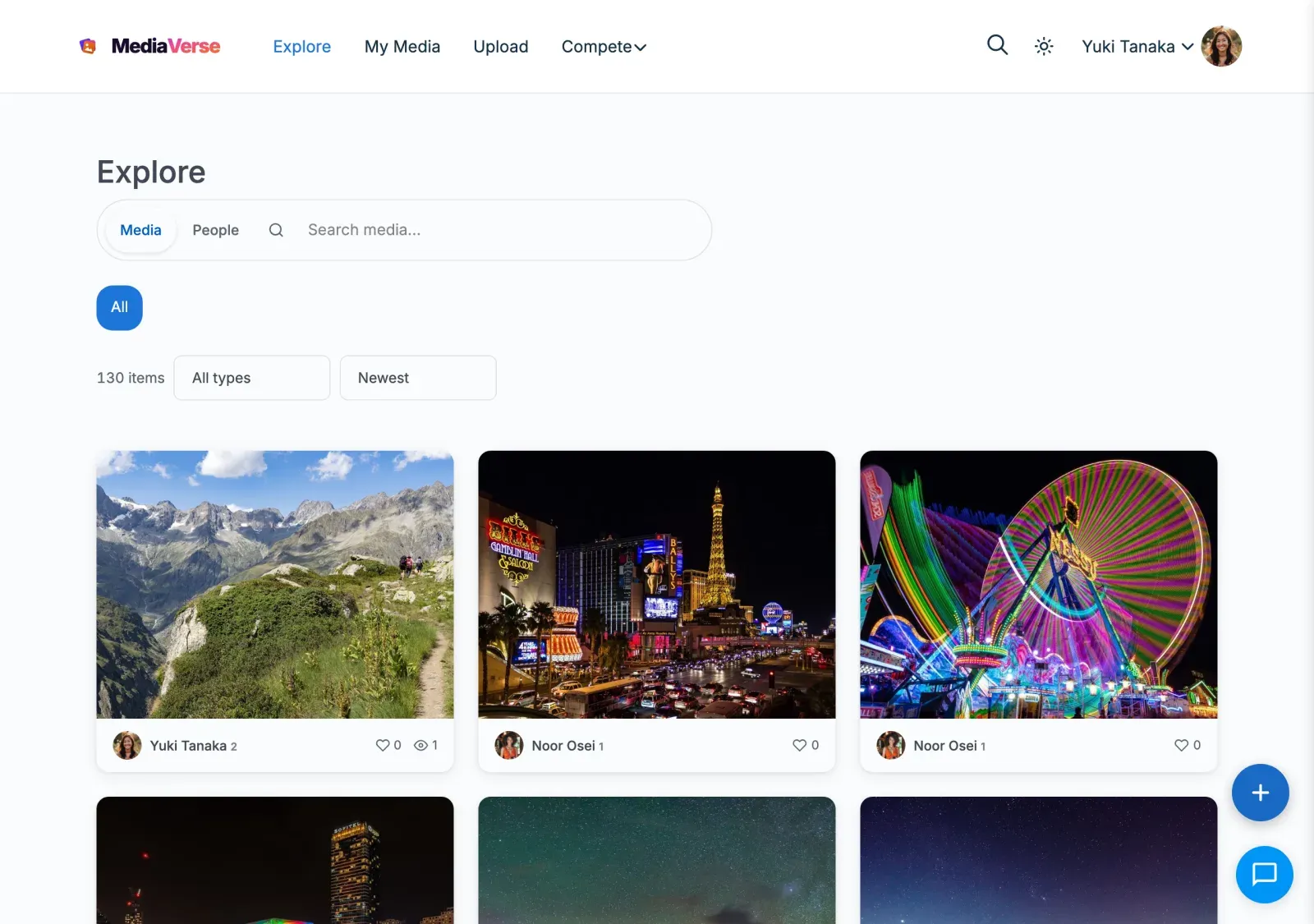The image size is (1314, 924).
Task: Open the Las Vegas night photo thumbnail
Action: click(x=657, y=585)
